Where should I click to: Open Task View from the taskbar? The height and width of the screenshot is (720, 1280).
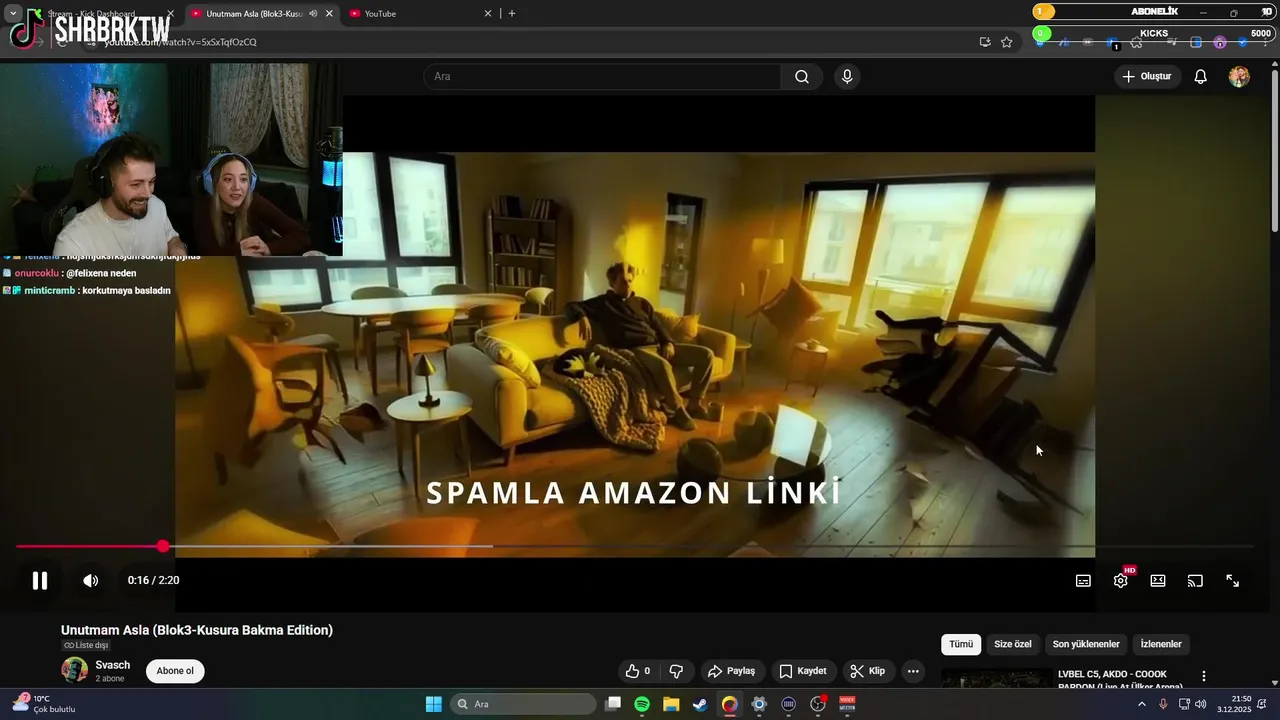click(x=614, y=704)
